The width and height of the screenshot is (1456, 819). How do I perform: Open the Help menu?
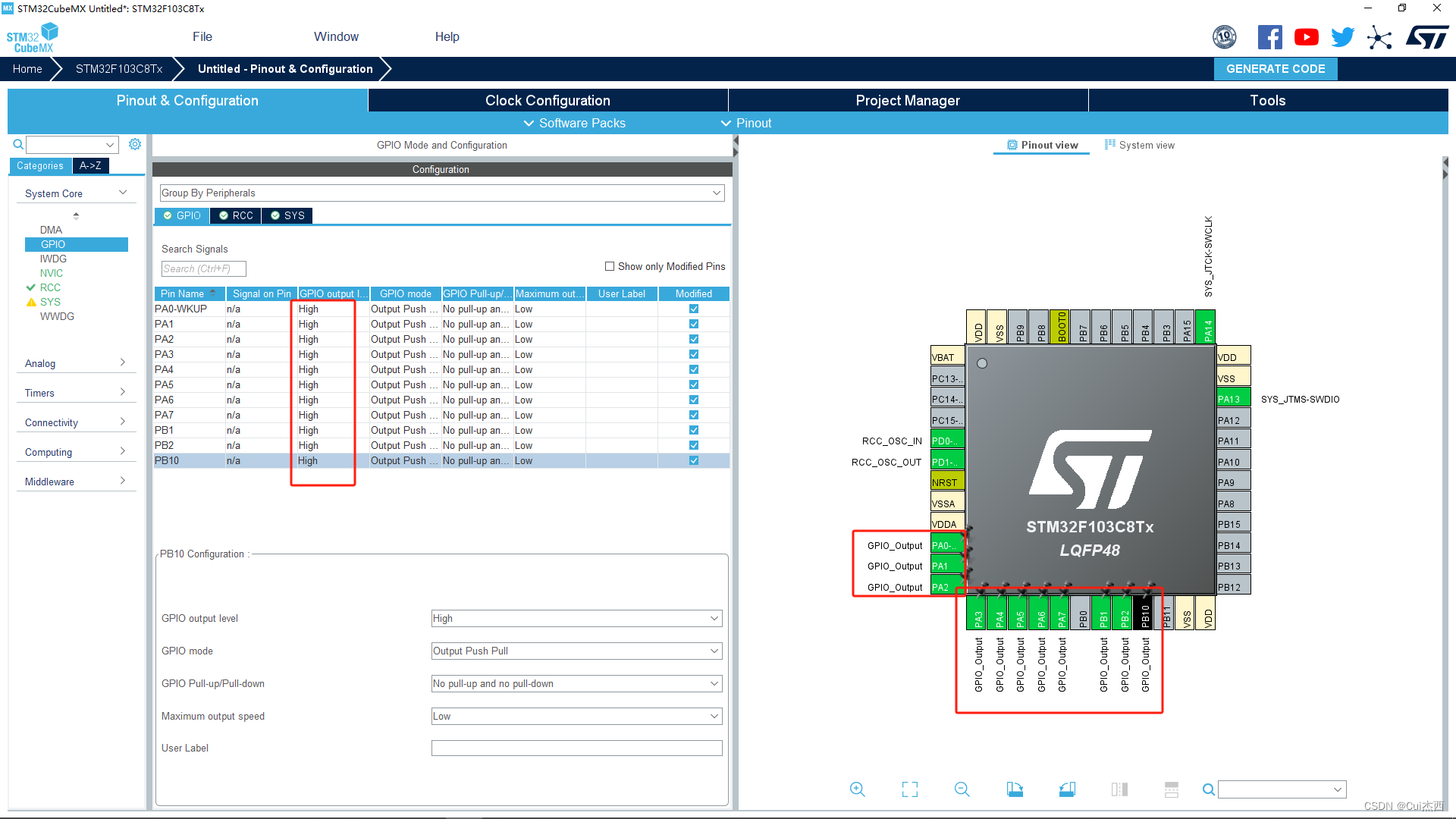(x=447, y=36)
